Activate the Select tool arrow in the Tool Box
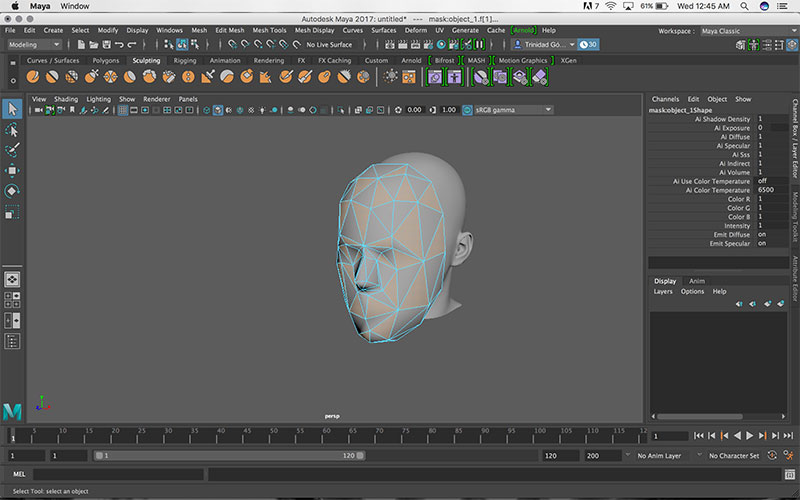The image size is (800, 500). pos(12,109)
